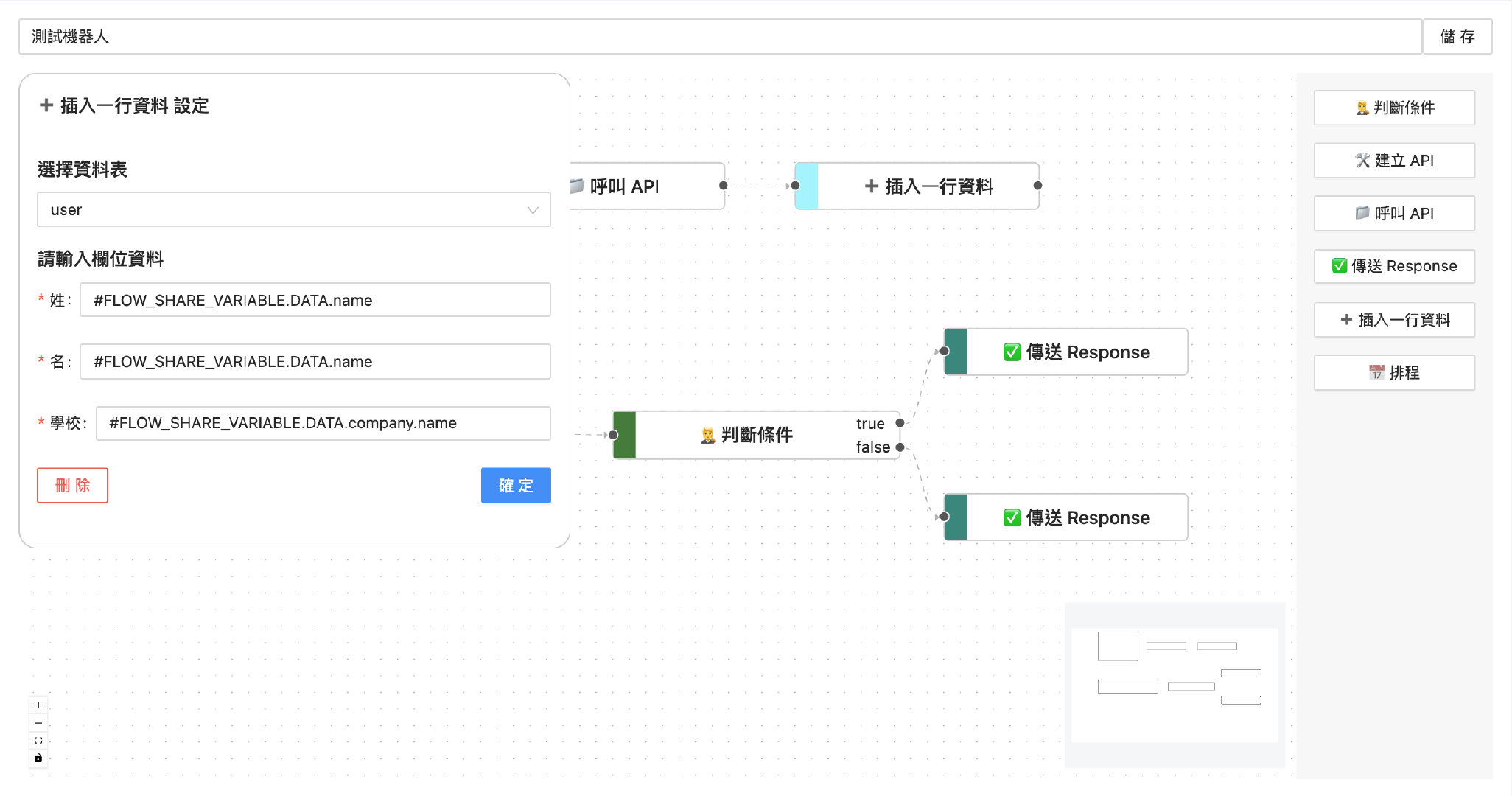The width and height of the screenshot is (1512, 796).
Task: Add a 傳送 Response node from sidebar
Action: (1394, 266)
